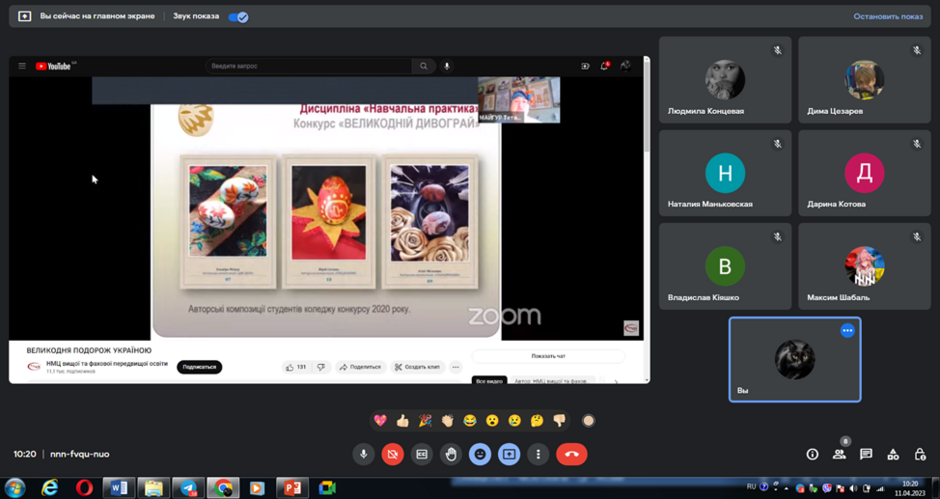940x499 pixels.
Task: Enable closed captions in Meet
Action: tap(421, 454)
